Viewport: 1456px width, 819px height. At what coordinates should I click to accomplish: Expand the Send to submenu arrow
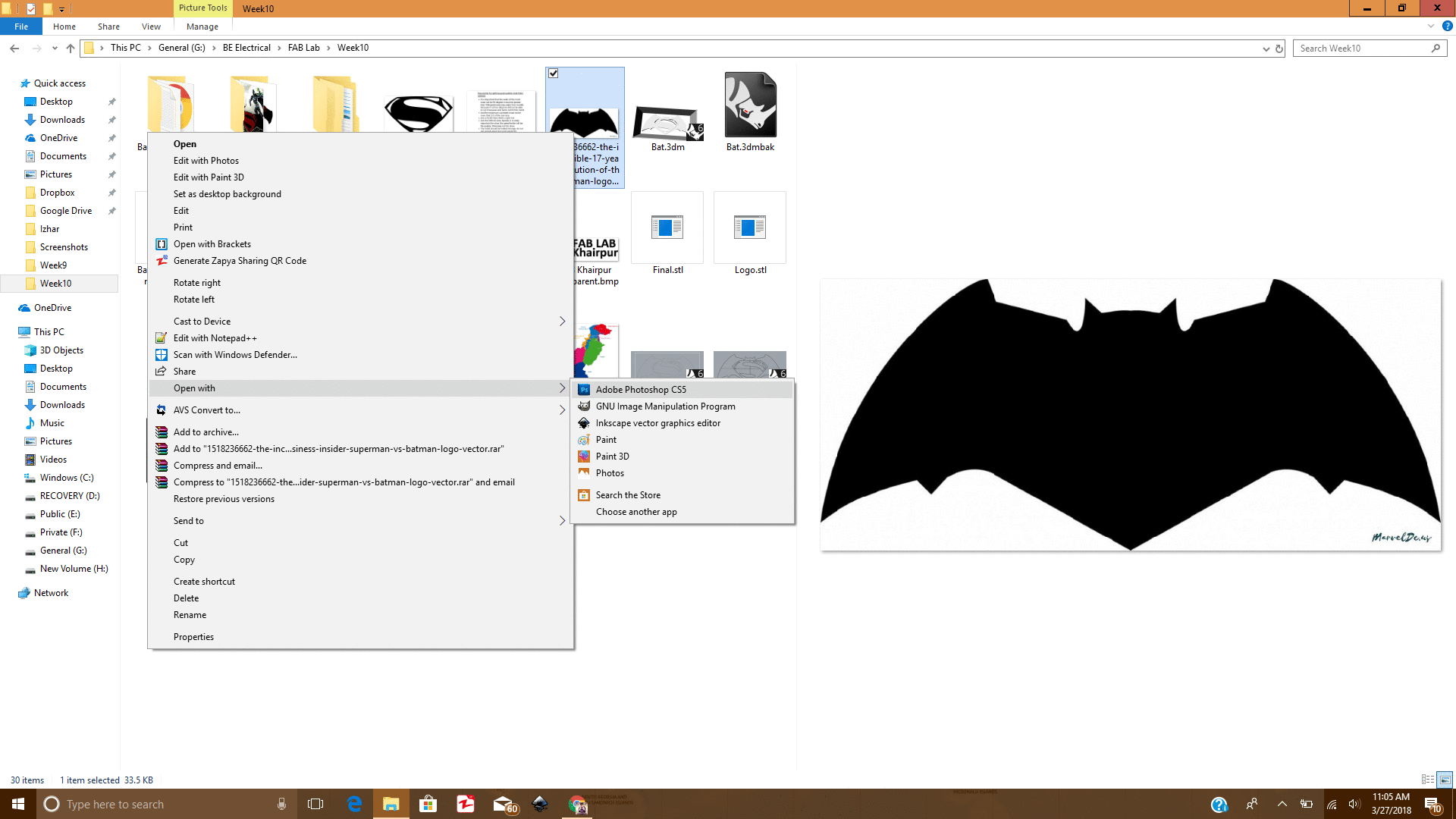(562, 521)
